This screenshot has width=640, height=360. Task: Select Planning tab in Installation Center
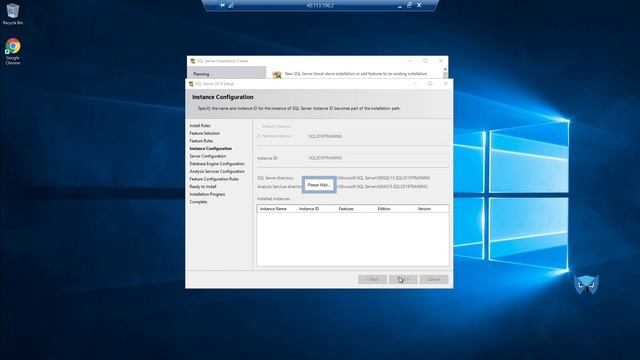(227, 74)
